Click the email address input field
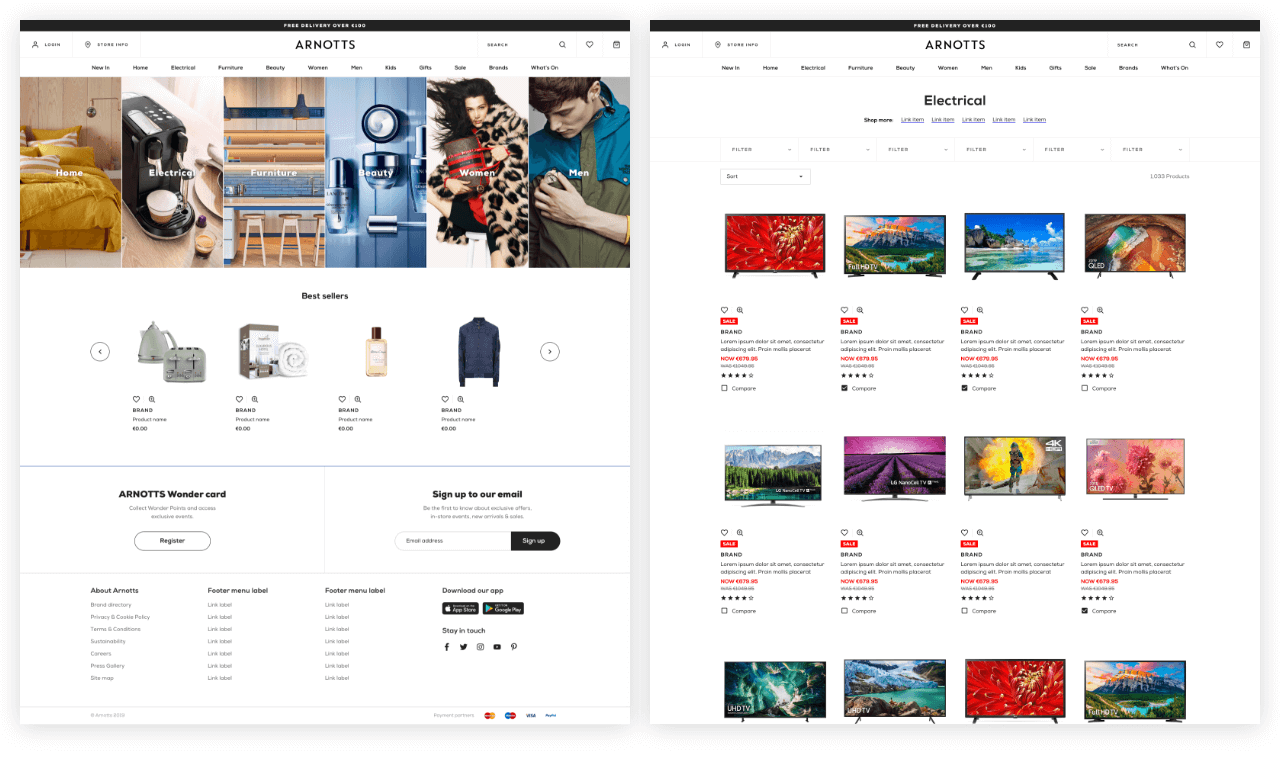 coord(452,541)
